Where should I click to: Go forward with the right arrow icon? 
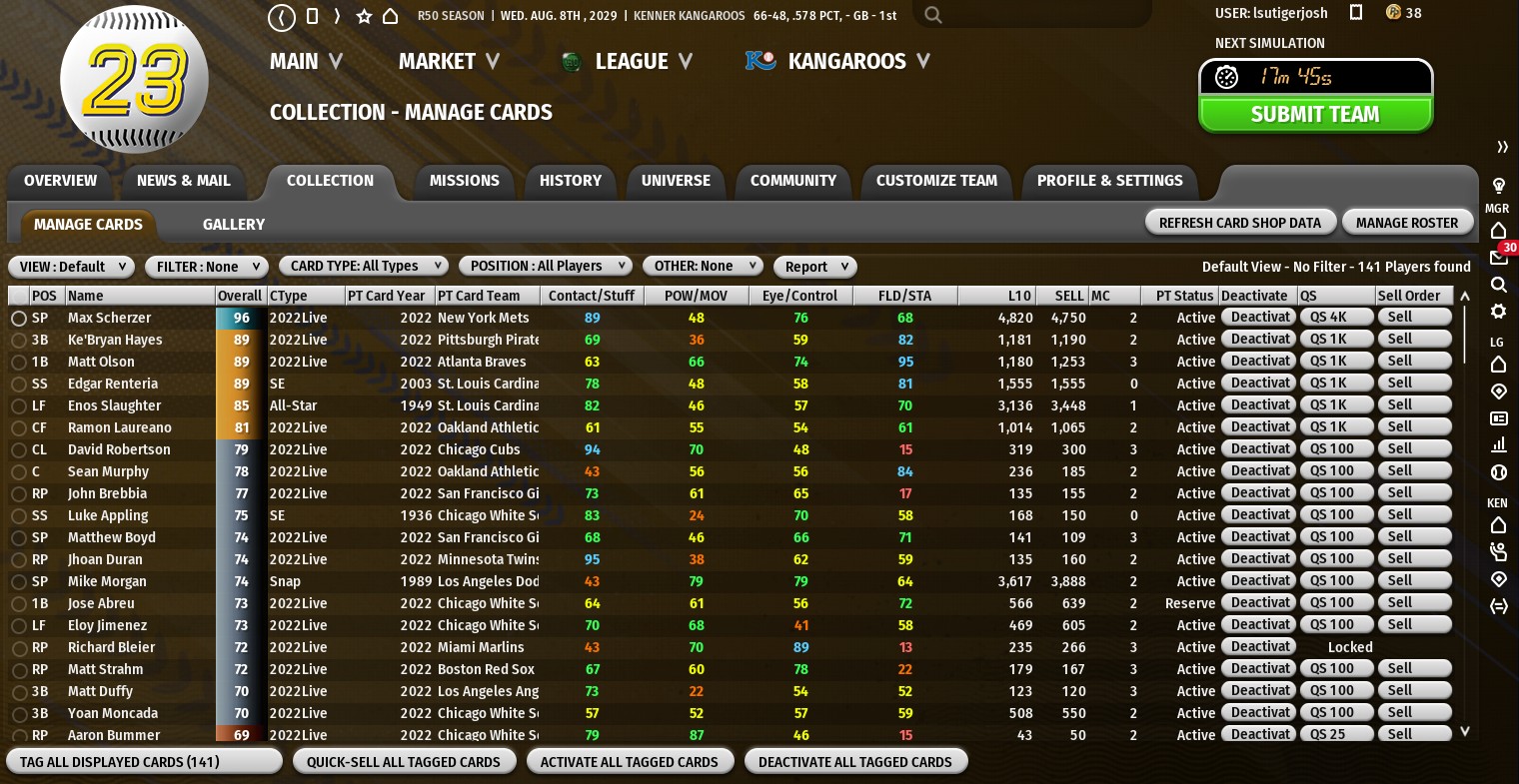(337, 16)
